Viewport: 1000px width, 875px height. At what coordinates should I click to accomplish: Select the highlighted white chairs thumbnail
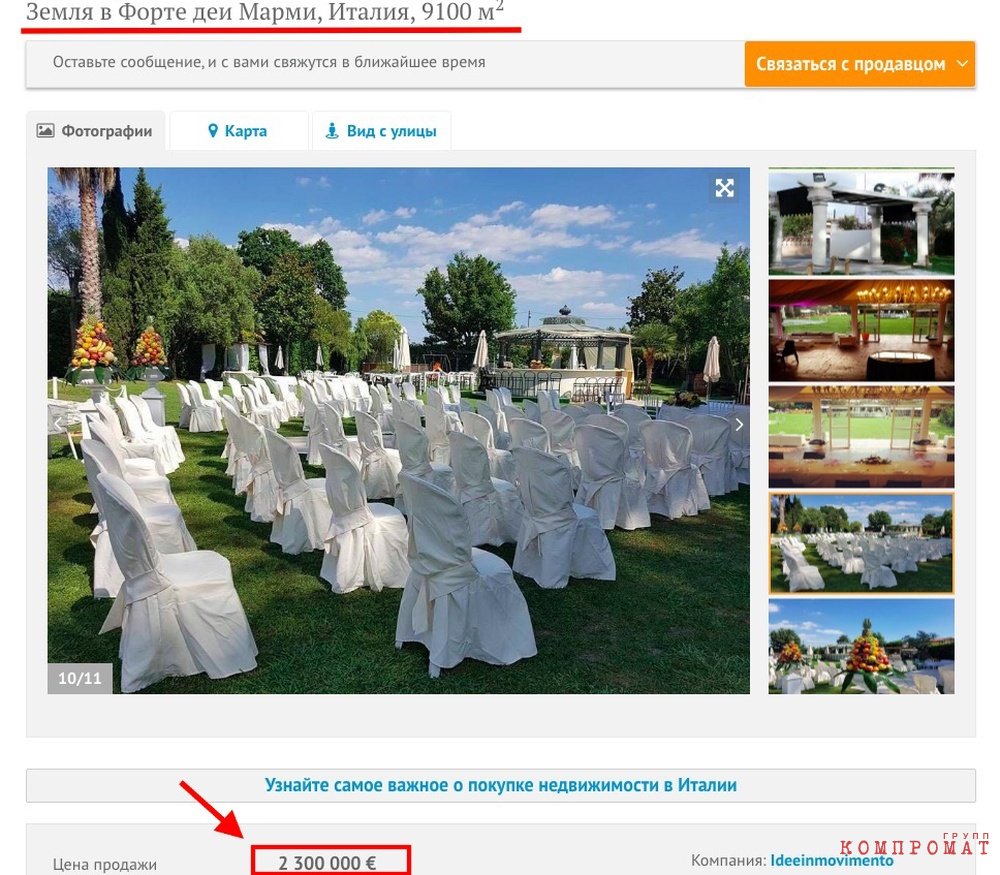[x=861, y=543]
